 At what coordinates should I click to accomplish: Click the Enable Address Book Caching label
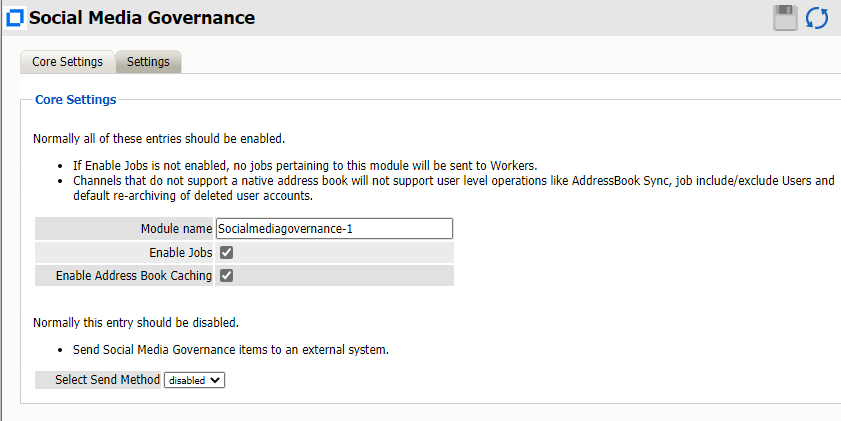pos(134,276)
